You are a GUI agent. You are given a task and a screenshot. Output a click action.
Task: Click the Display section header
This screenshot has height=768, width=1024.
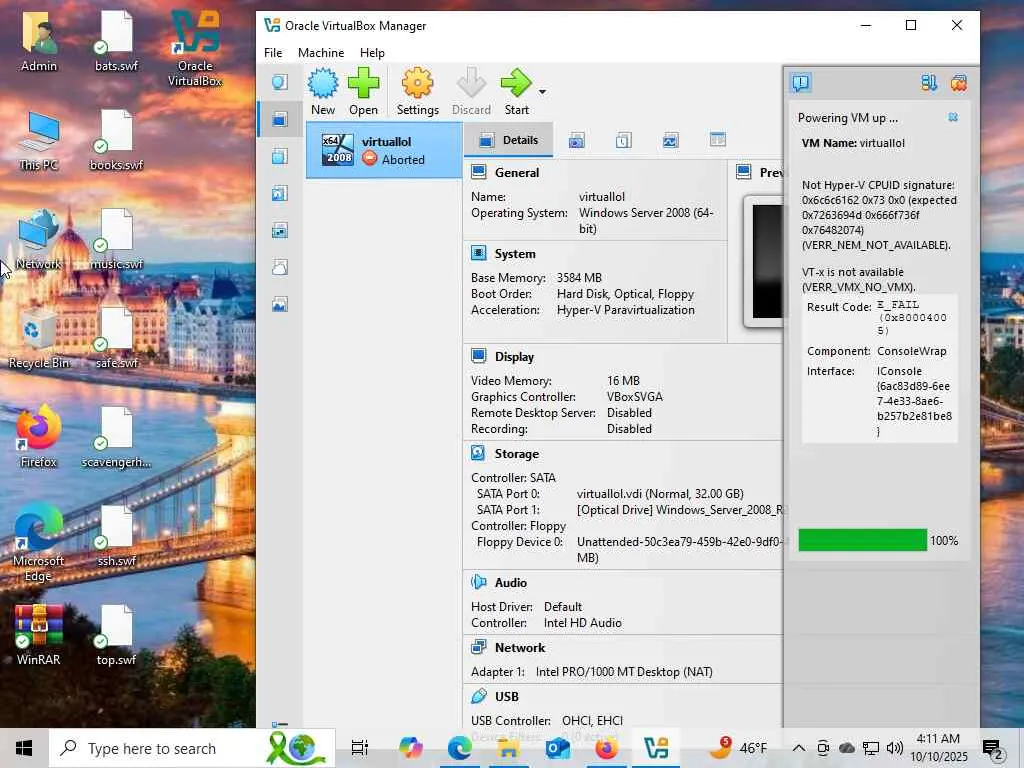click(x=514, y=357)
